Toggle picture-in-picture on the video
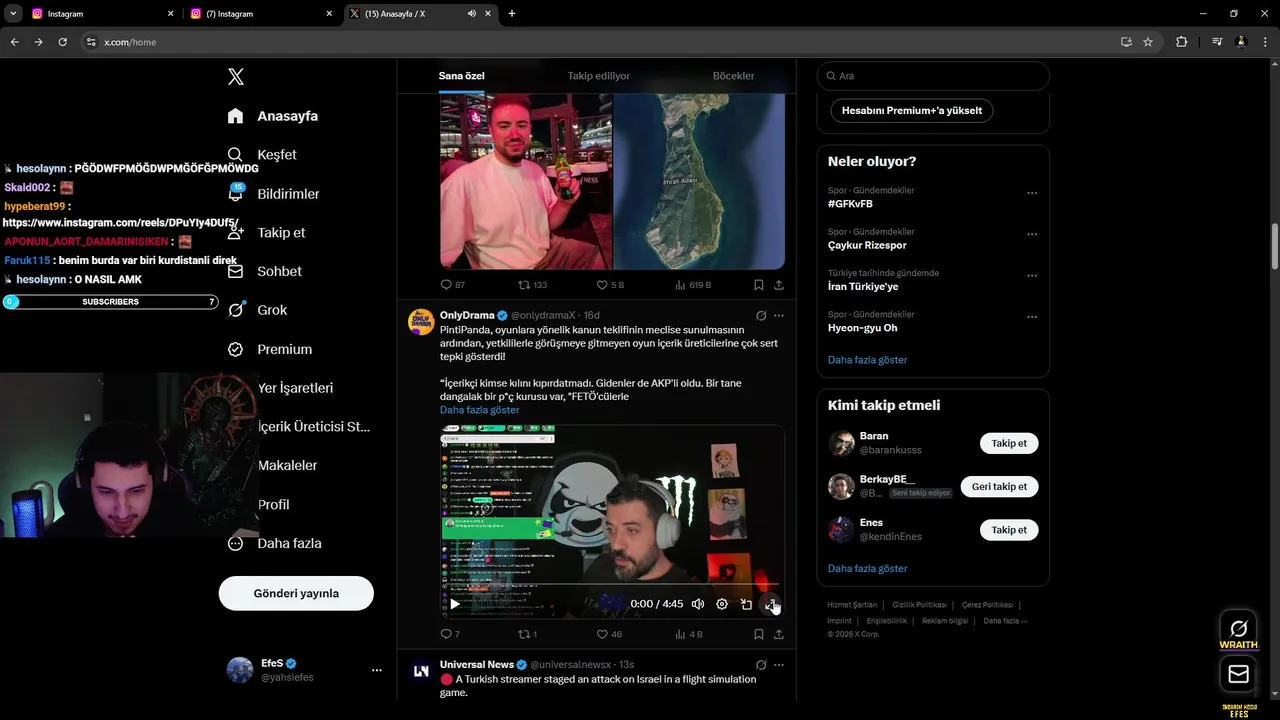This screenshot has height=720, width=1280. [x=746, y=604]
